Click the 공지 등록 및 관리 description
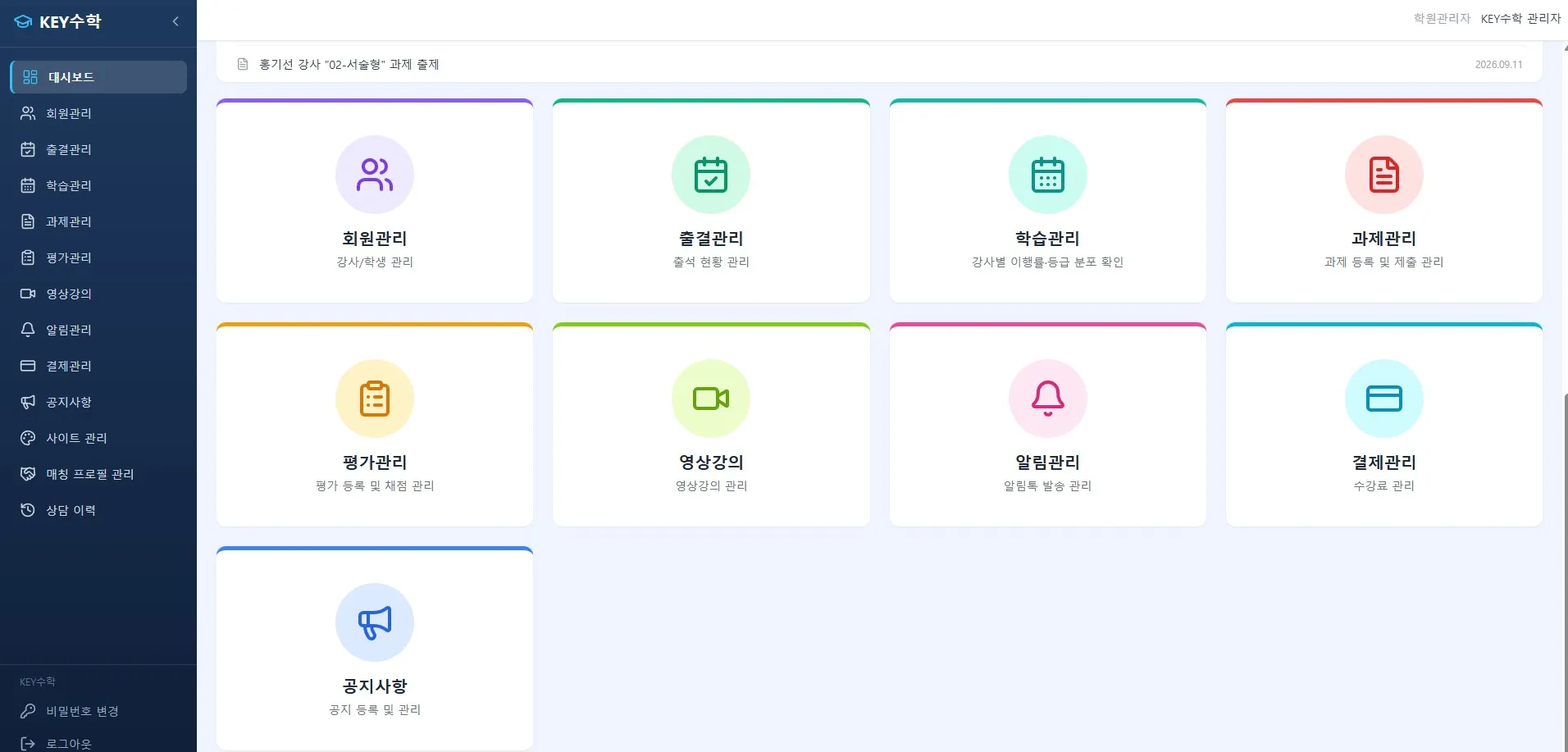Viewport: 1568px width, 752px height. click(x=375, y=709)
